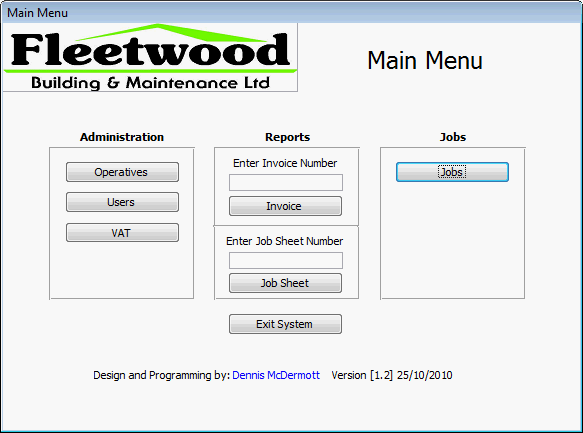This screenshot has height=433, width=583.
Task: Open the focused Jobs button
Action: coord(452,172)
